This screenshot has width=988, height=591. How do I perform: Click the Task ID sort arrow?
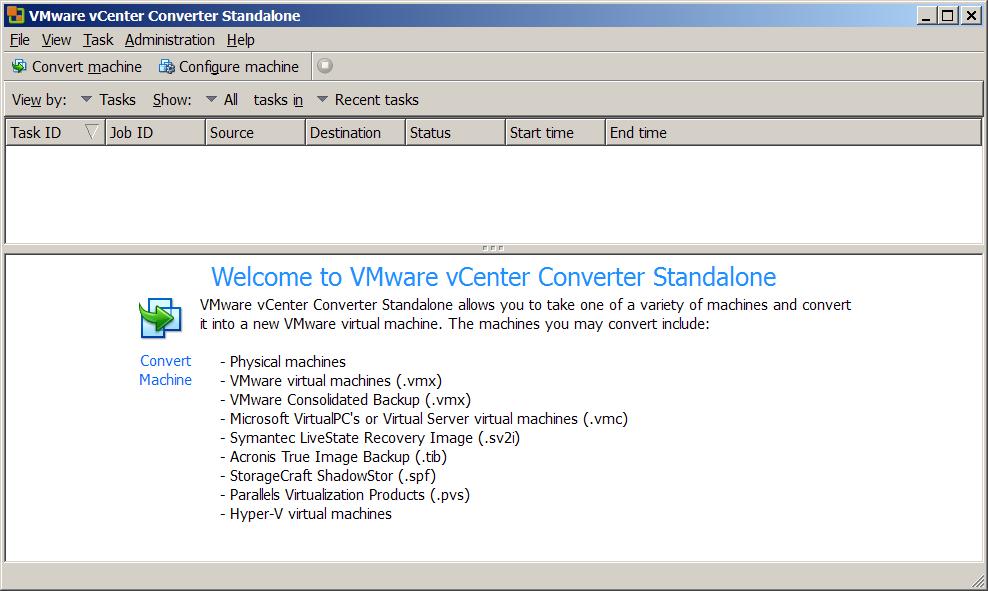[92, 132]
